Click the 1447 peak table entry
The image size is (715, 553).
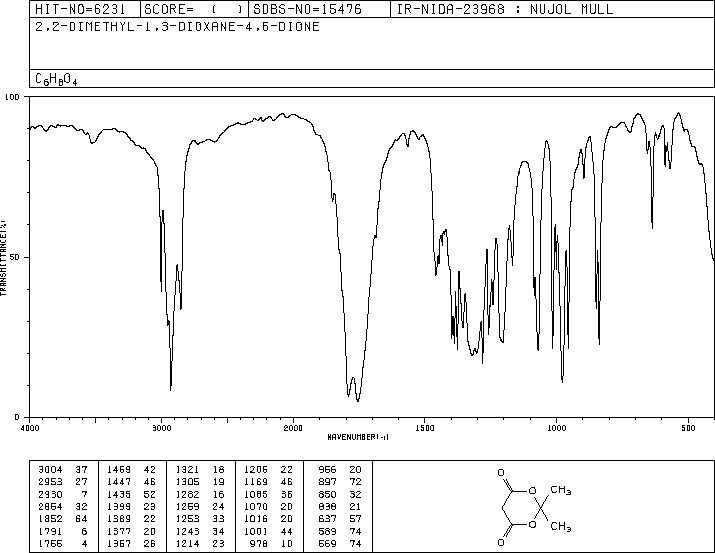tap(131, 481)
